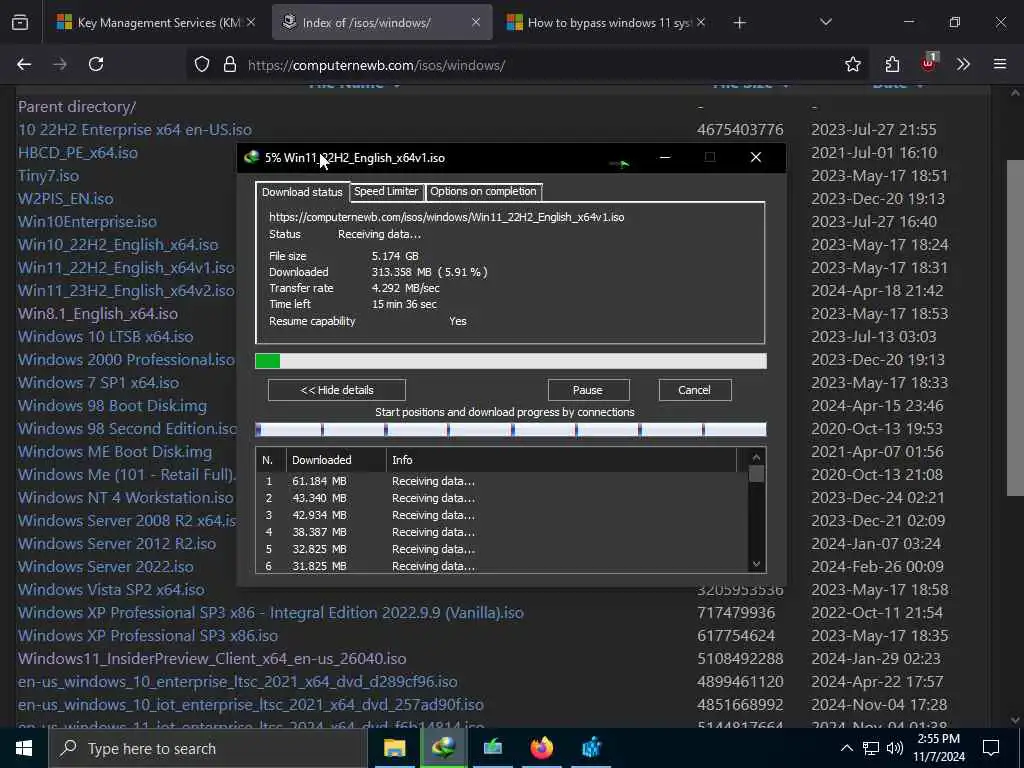Open the network tray icon
Image resolution: width=1024 pixels, height=768 pixels.
[x=871, y=748]
